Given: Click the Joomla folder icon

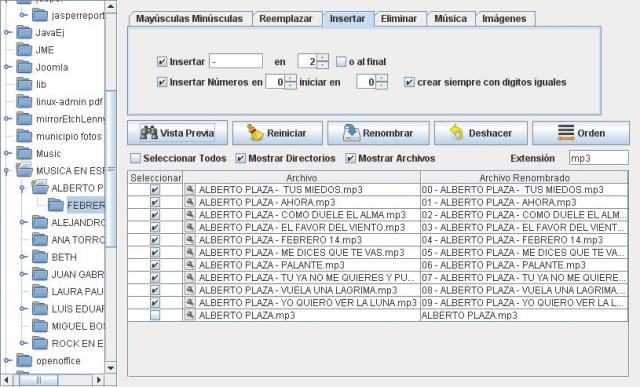Looking at the screenshot, I should 24,67.
